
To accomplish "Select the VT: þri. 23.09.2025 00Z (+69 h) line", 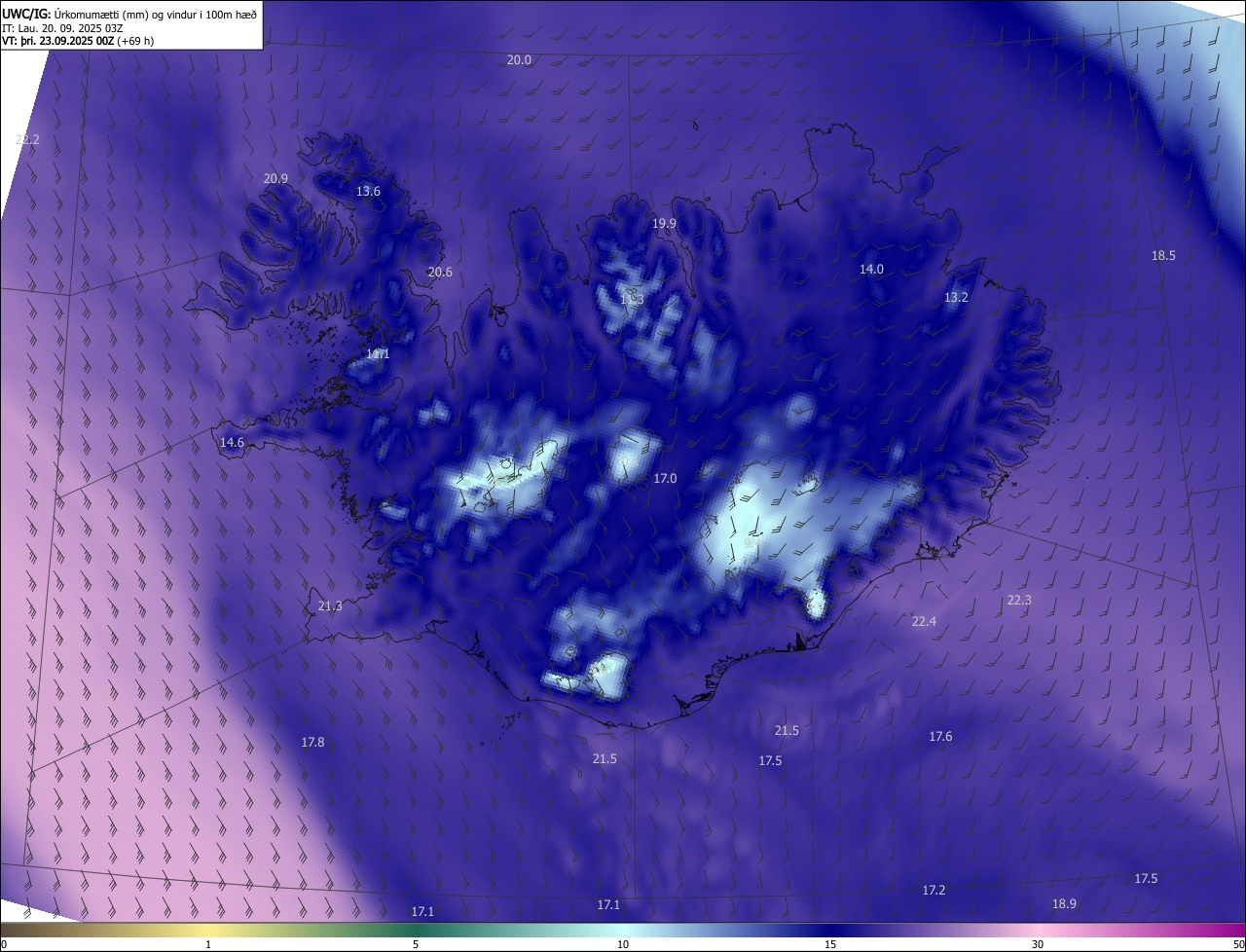I will (x=79, y=41).
